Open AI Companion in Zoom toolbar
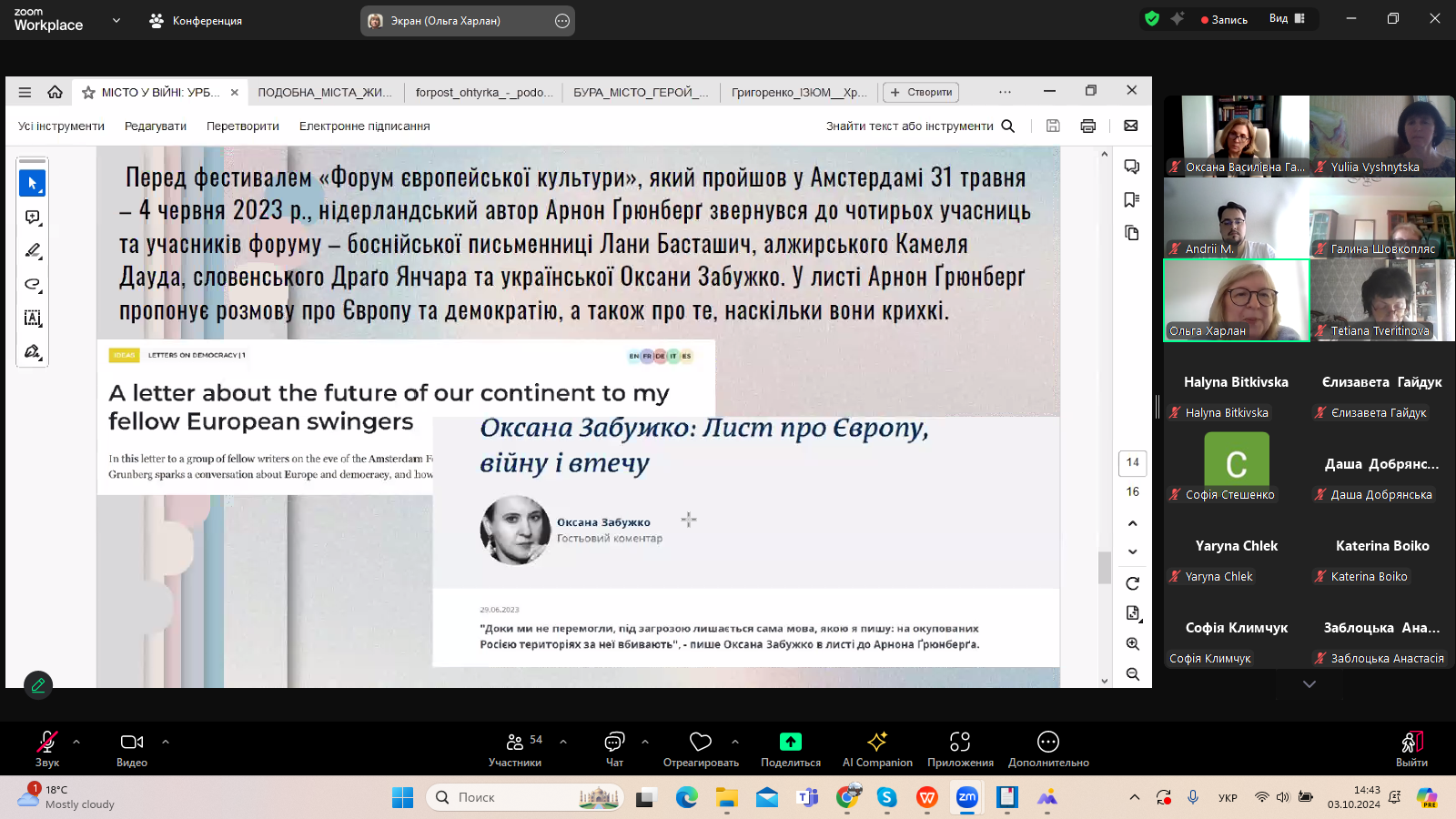Image resolution: width=1456 pixels, height=819 pixels. coord(876,749)
